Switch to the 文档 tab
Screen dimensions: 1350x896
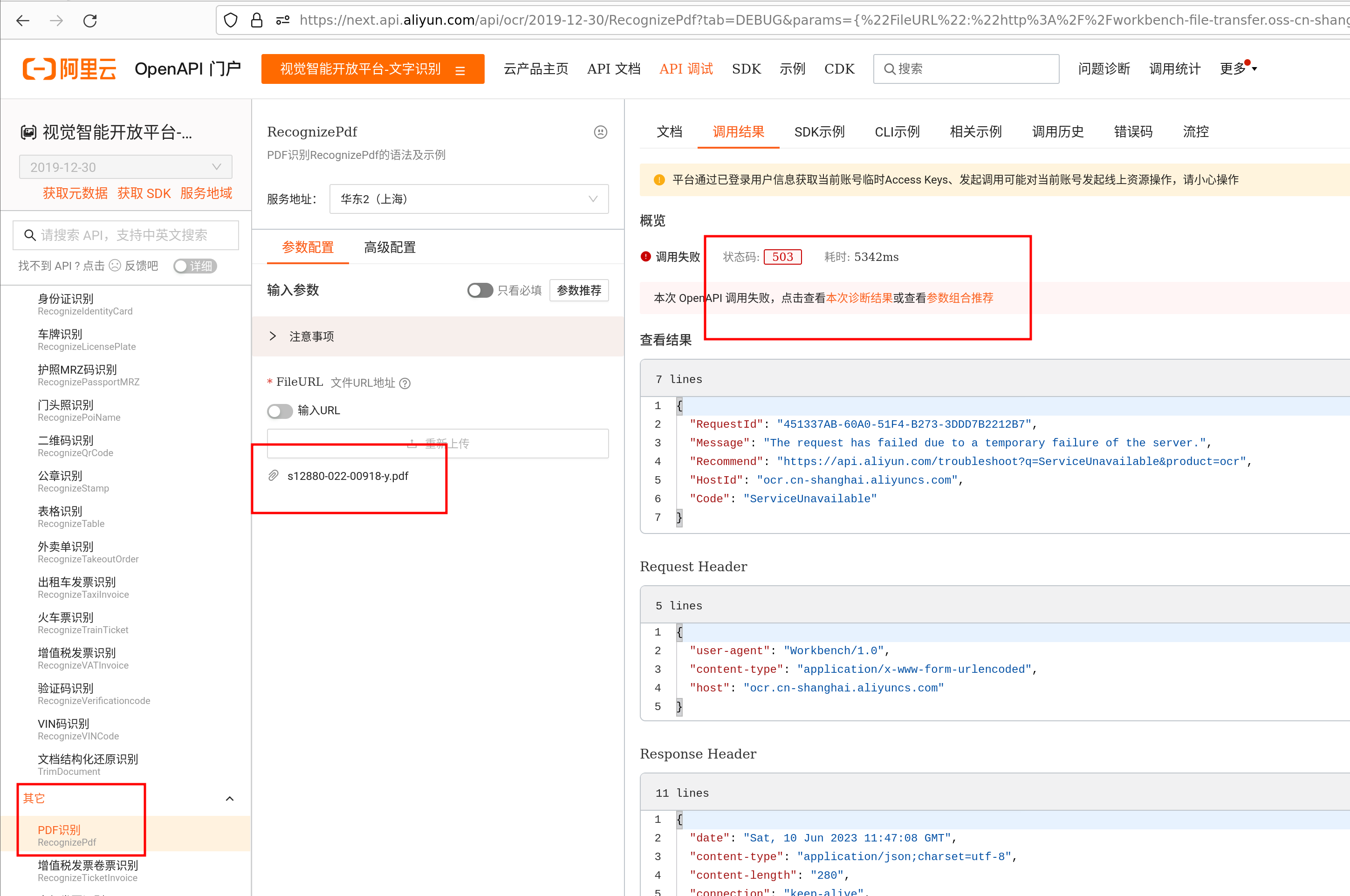[669, 132]
